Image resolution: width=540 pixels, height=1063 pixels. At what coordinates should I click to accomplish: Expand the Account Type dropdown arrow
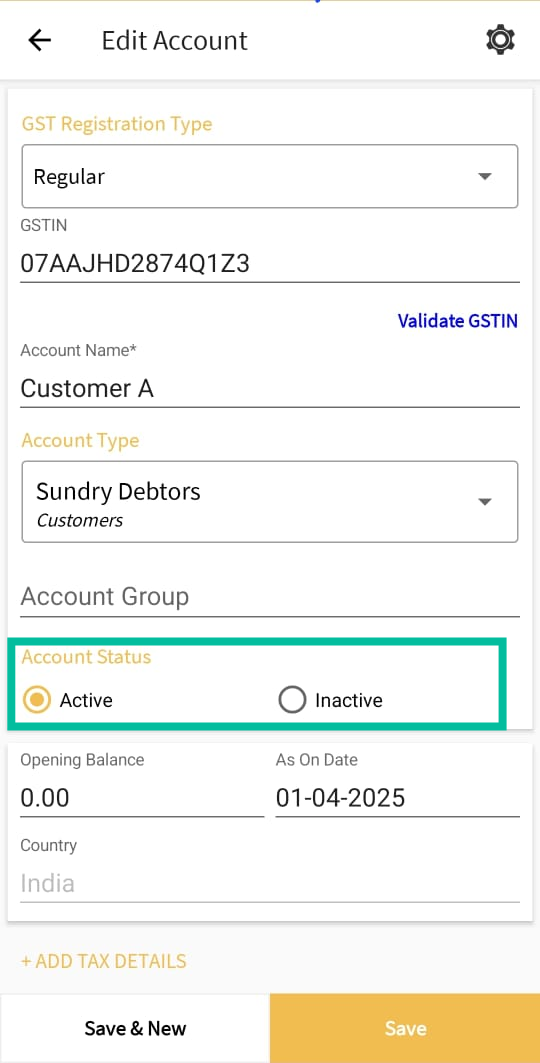coord(484,502)
